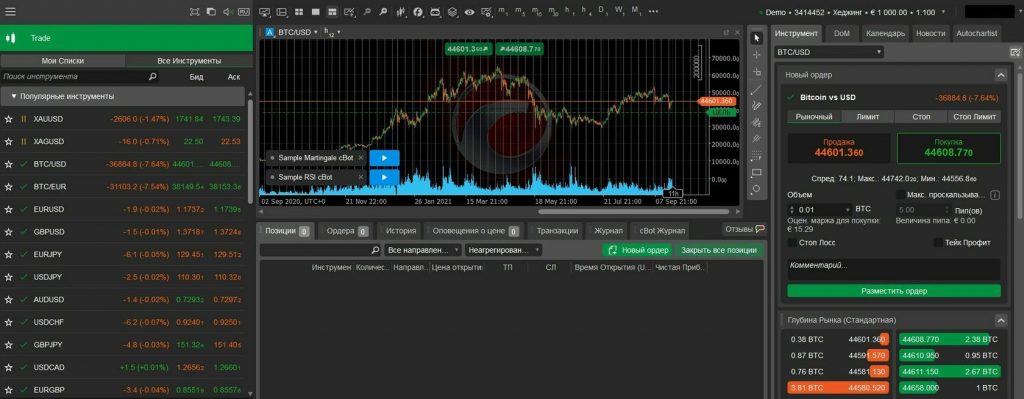1024x399 pixels.
Task: Star the EURUSD instrument
Action: coord(8,209)
